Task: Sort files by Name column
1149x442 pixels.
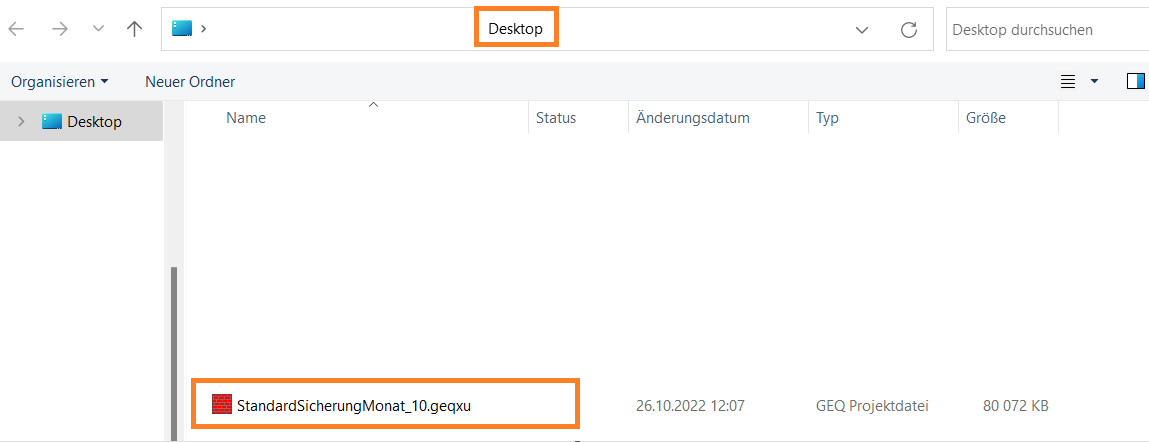Action: point(246,118)
